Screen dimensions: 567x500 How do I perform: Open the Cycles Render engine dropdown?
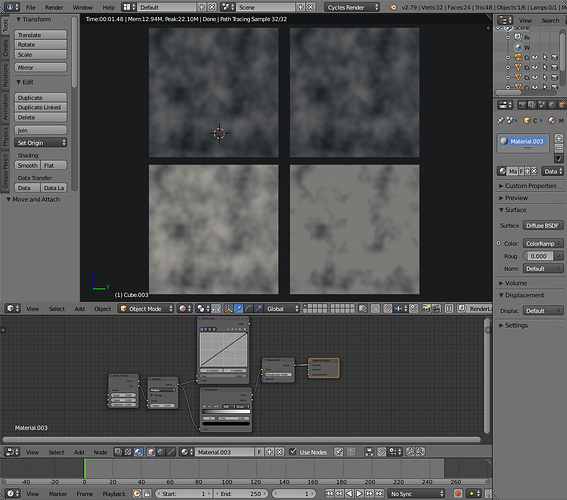352,7
